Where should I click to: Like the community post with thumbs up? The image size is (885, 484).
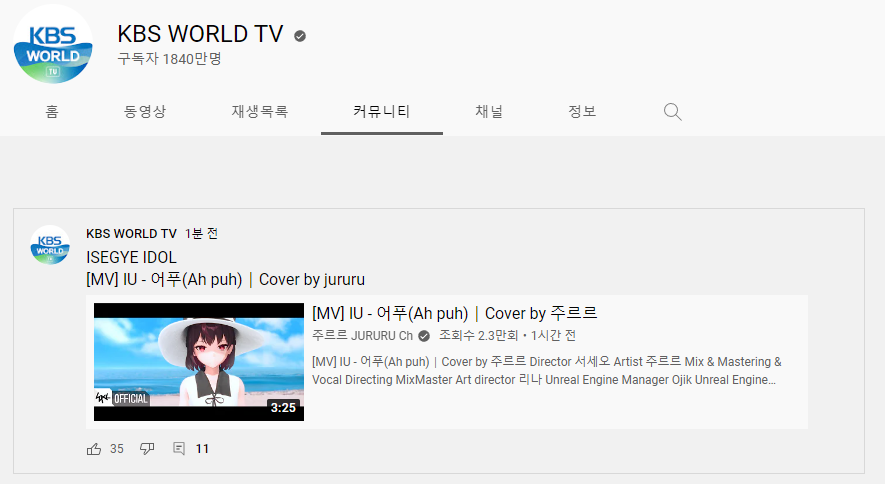(94, 448)
